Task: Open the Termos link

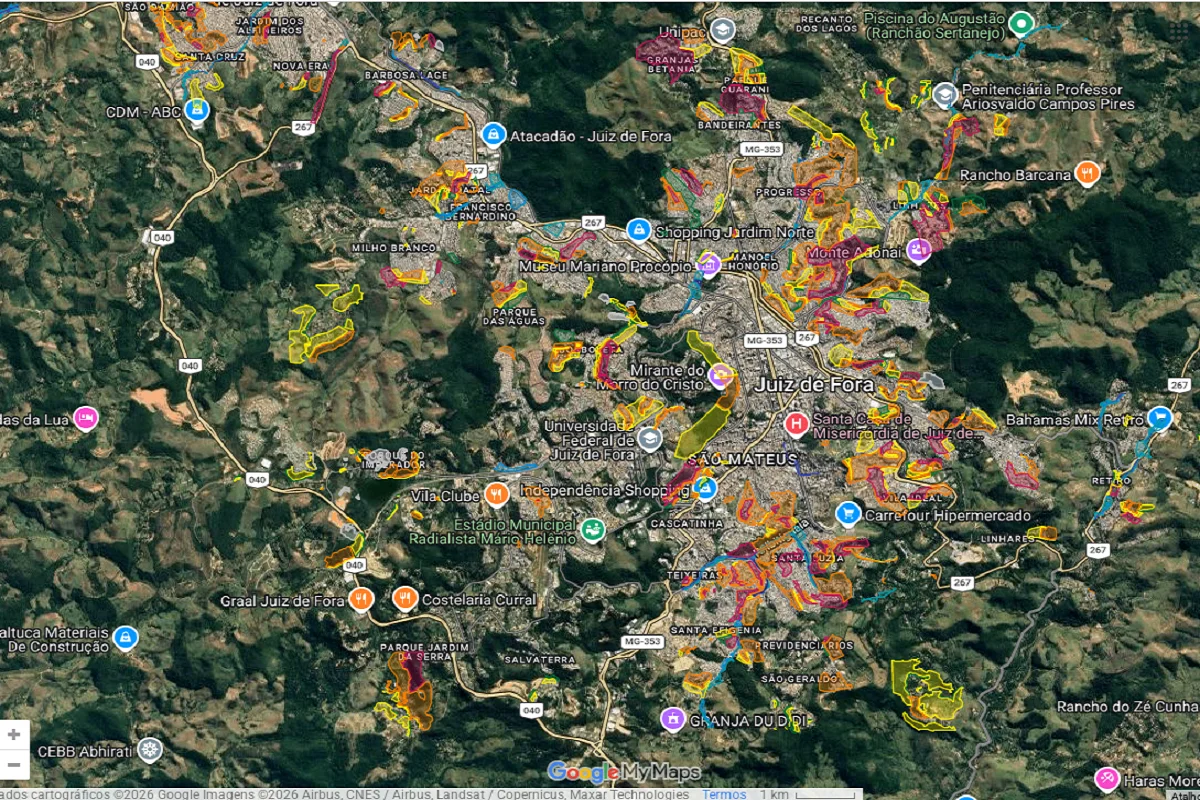Action: point(724,794)
